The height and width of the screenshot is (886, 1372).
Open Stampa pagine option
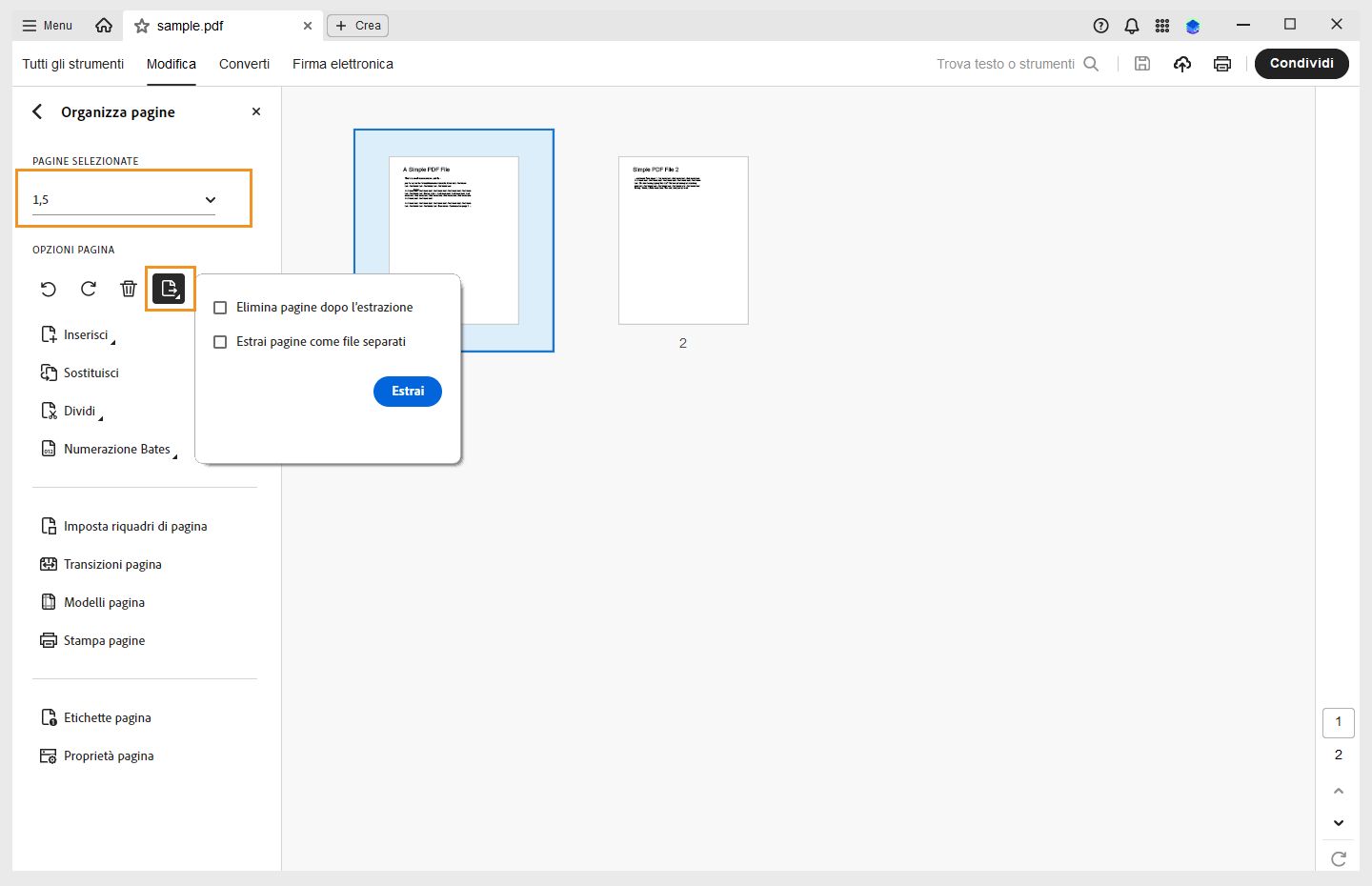[103, 640]
